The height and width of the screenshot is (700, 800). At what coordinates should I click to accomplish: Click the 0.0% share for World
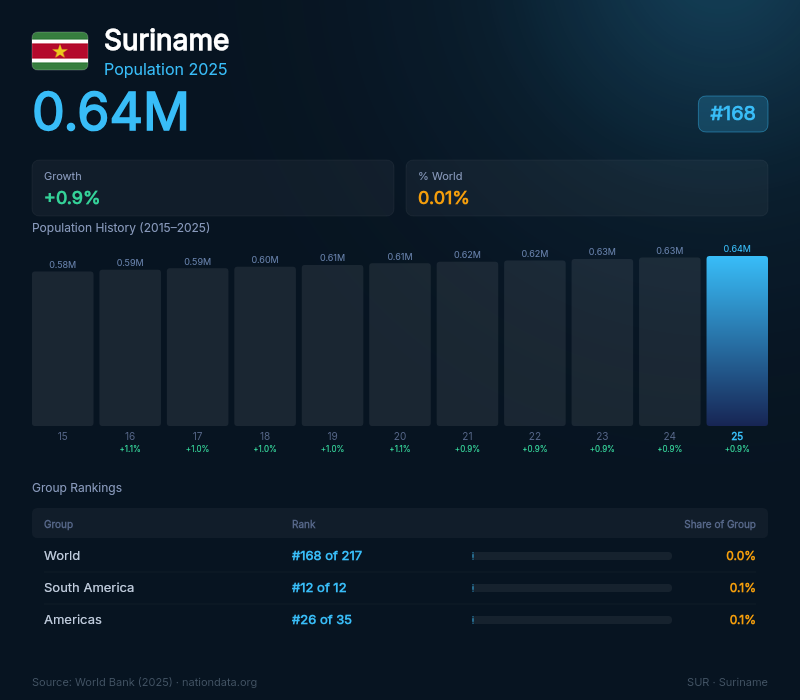pyautogui.click(x=740, y=556)
